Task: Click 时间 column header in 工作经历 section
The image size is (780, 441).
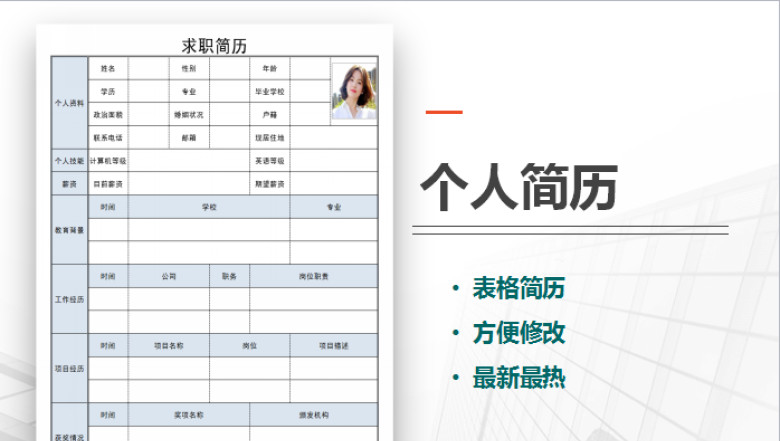Action: point(108,276)
